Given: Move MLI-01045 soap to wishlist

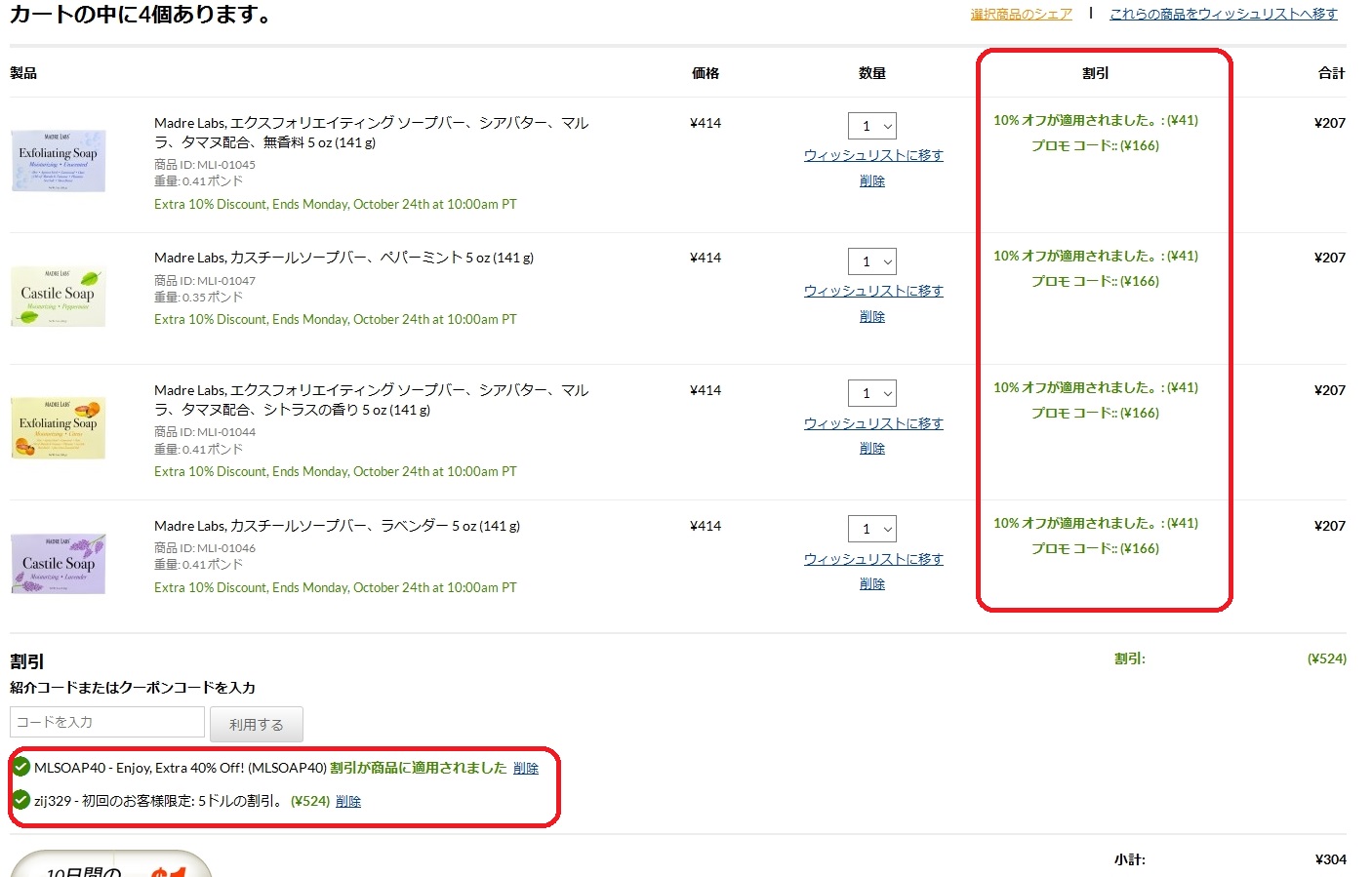Looking at the screenshot, I should (873, 155).
